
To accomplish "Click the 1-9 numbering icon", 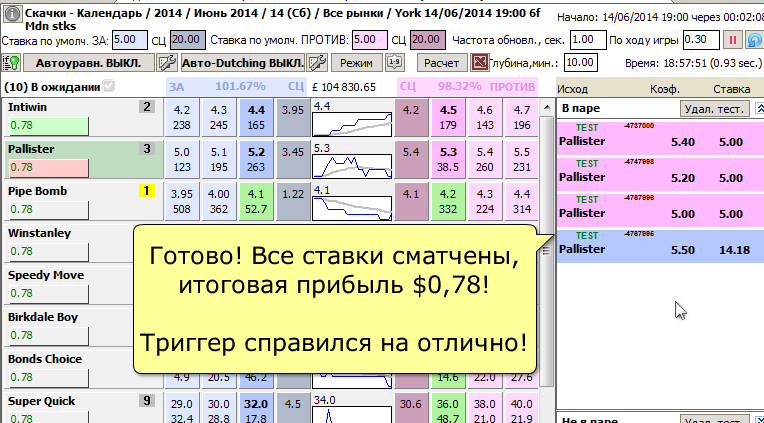I will (394, 62).
